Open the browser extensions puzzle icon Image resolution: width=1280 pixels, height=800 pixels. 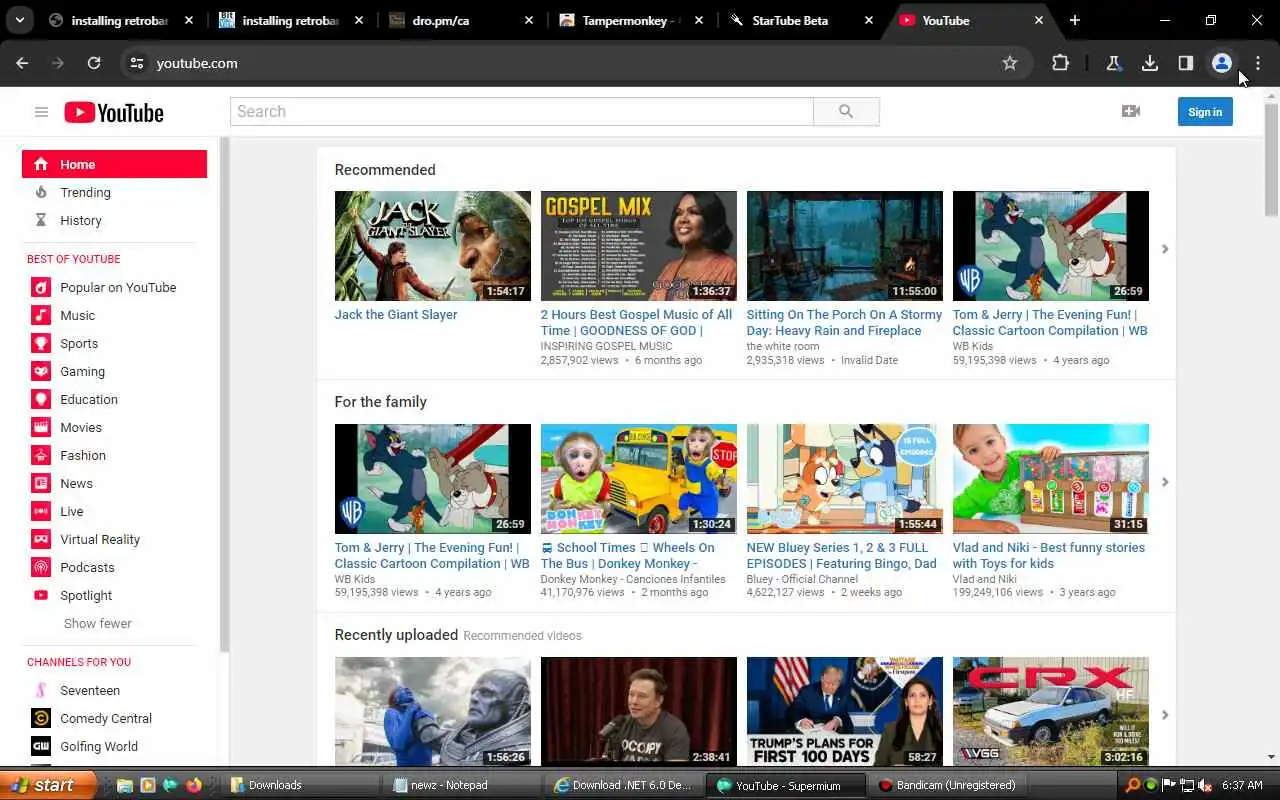pyautogui.click(x=1061, y=63)
